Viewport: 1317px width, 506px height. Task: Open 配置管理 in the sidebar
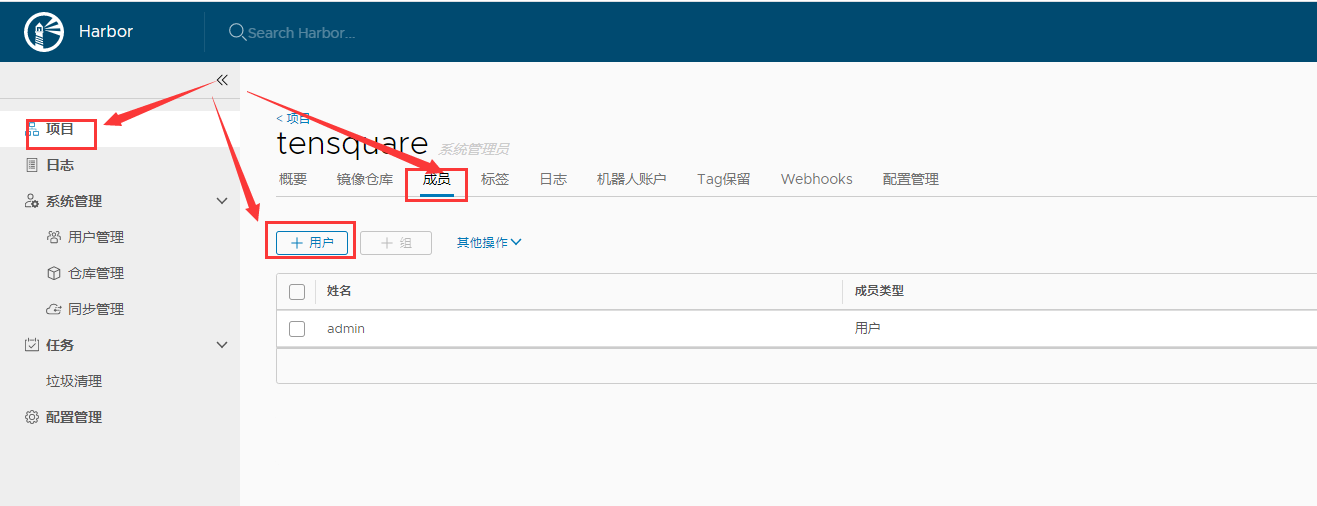74,417
